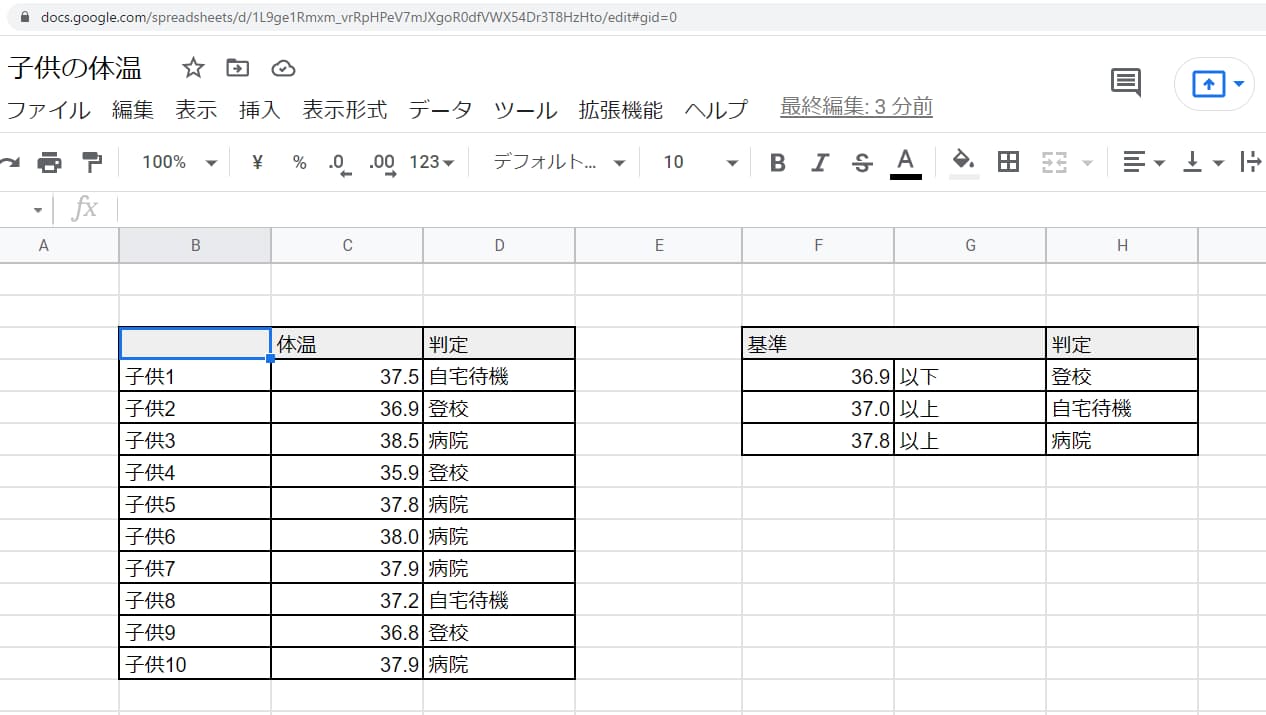Click the browser address bar URL

pyautogui.click(x=359, y=17)
